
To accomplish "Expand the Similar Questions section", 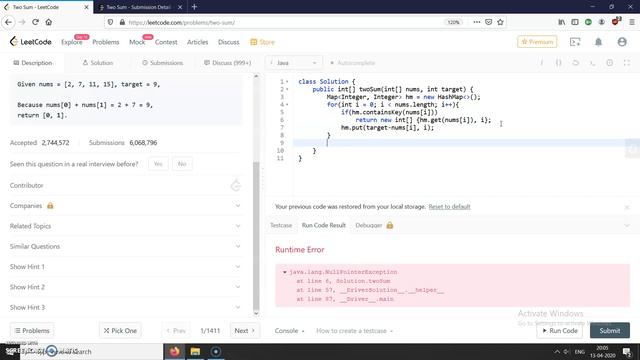I will point(125,247).
